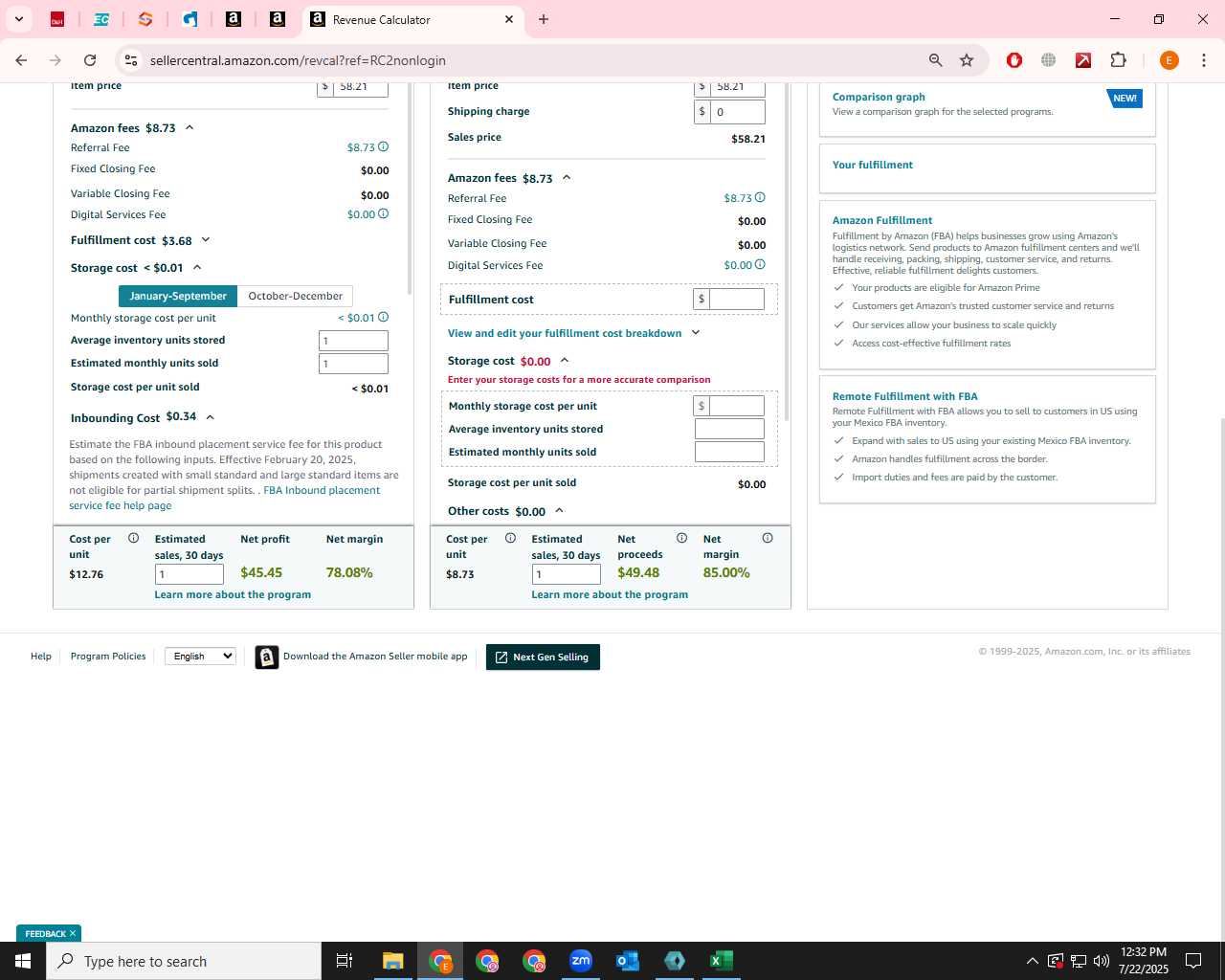Viewport: 1225px width, 980px height.
Task: Open Outlook from the taskbar
Action: coord(628,961)
